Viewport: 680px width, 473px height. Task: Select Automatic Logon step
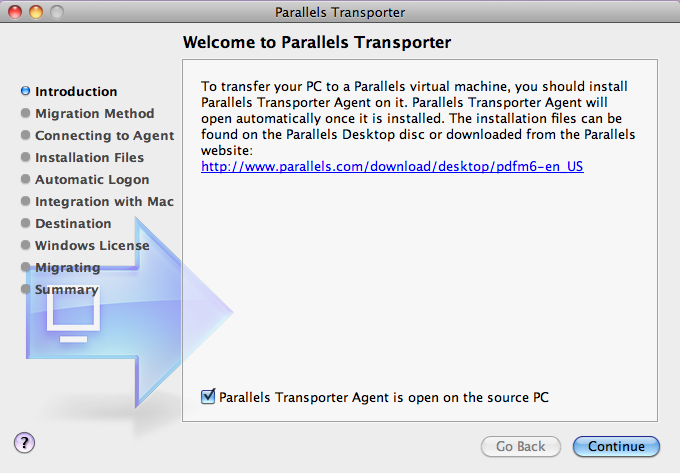tap(92, 179)
